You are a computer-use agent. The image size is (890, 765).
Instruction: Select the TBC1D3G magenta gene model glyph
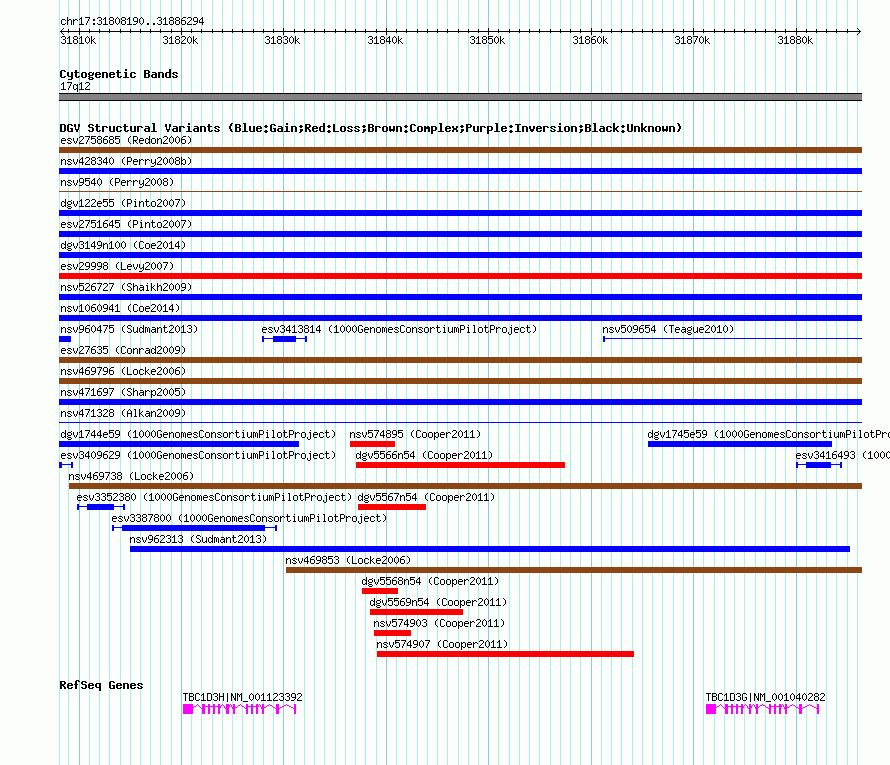coord(762,709)
